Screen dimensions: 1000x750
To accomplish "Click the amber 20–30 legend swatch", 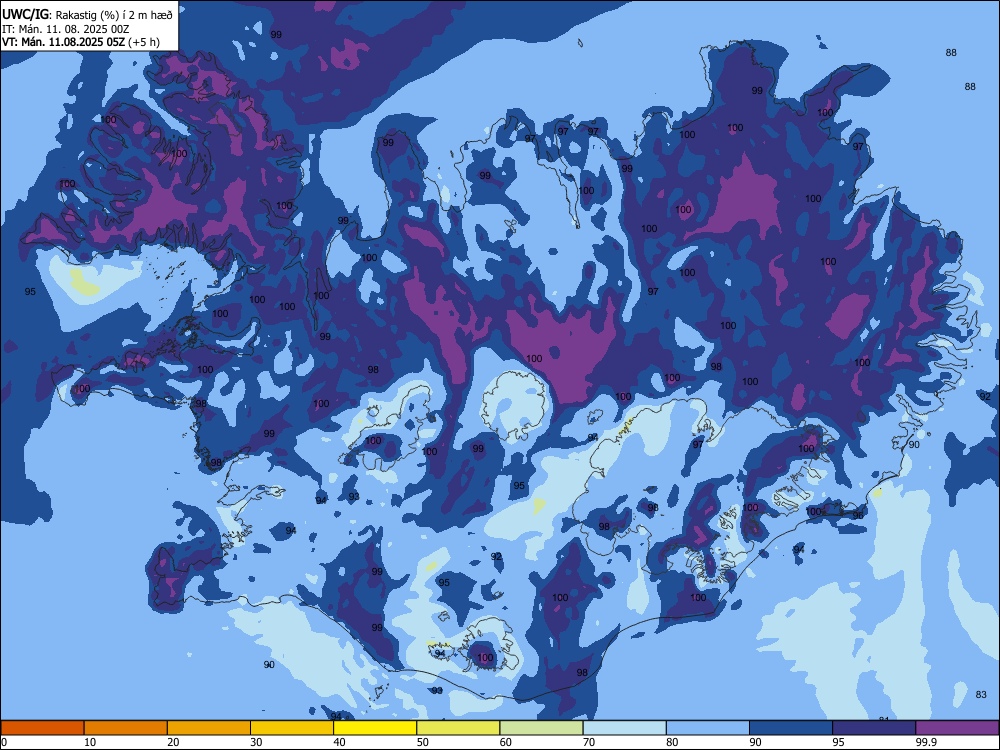I will 209,728.
